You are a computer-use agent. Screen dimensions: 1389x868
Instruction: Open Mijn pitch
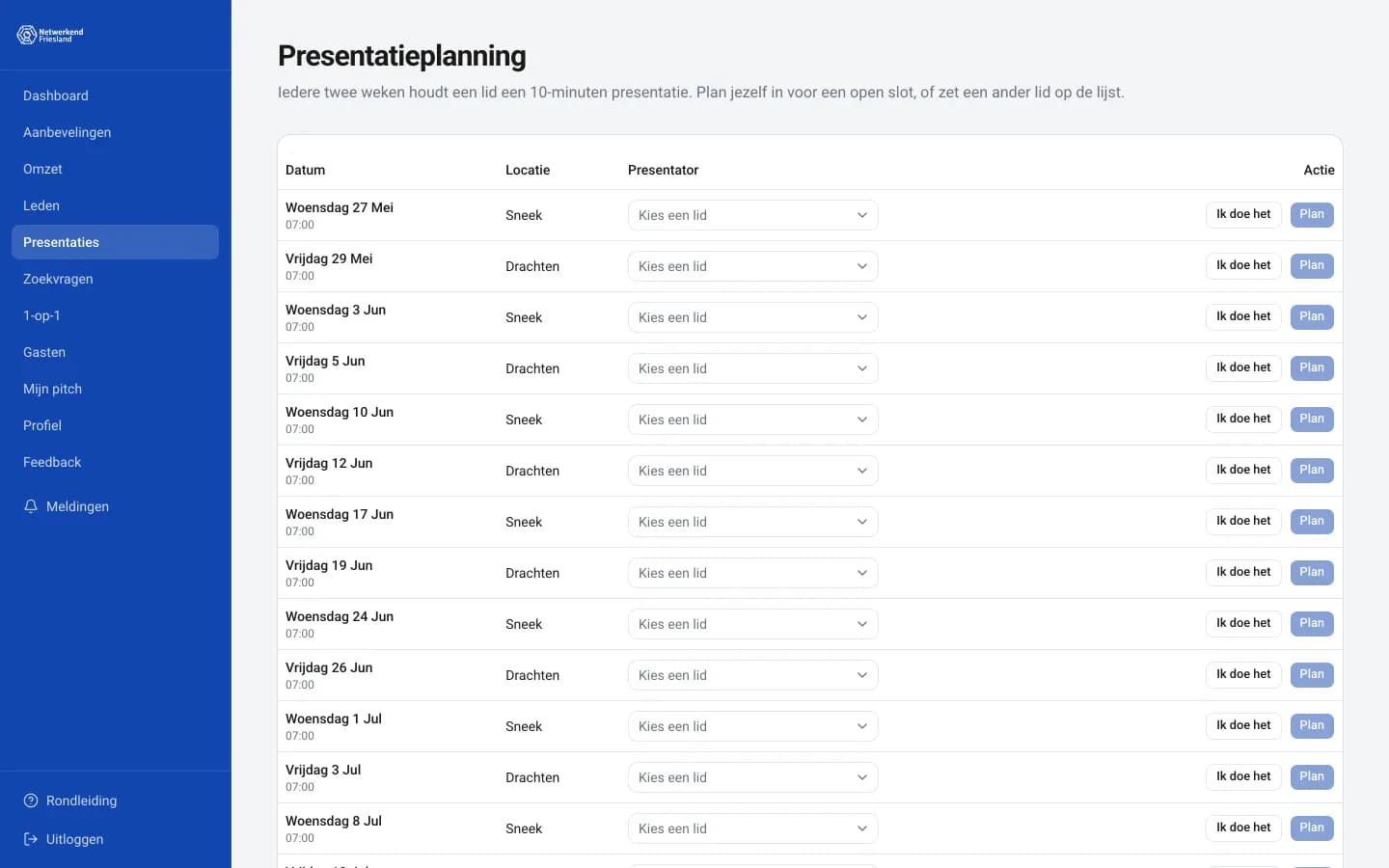click(x=115, y=389)
